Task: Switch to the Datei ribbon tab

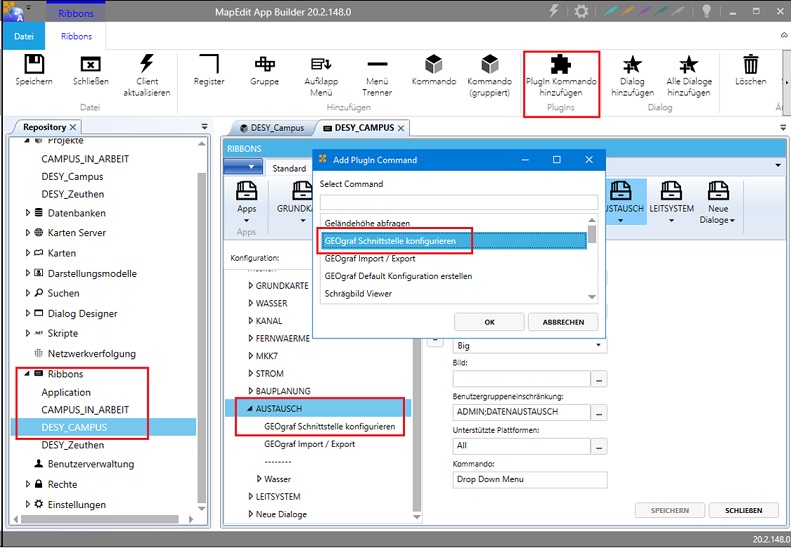Action: coord(23,36)
